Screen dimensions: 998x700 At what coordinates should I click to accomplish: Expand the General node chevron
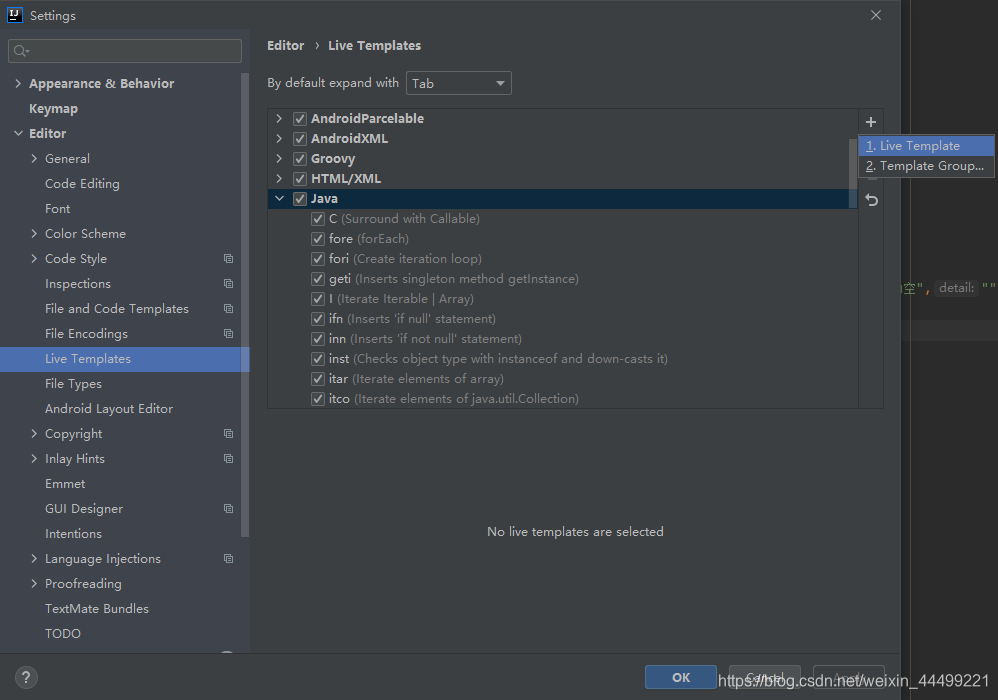[x=34, y=158]
